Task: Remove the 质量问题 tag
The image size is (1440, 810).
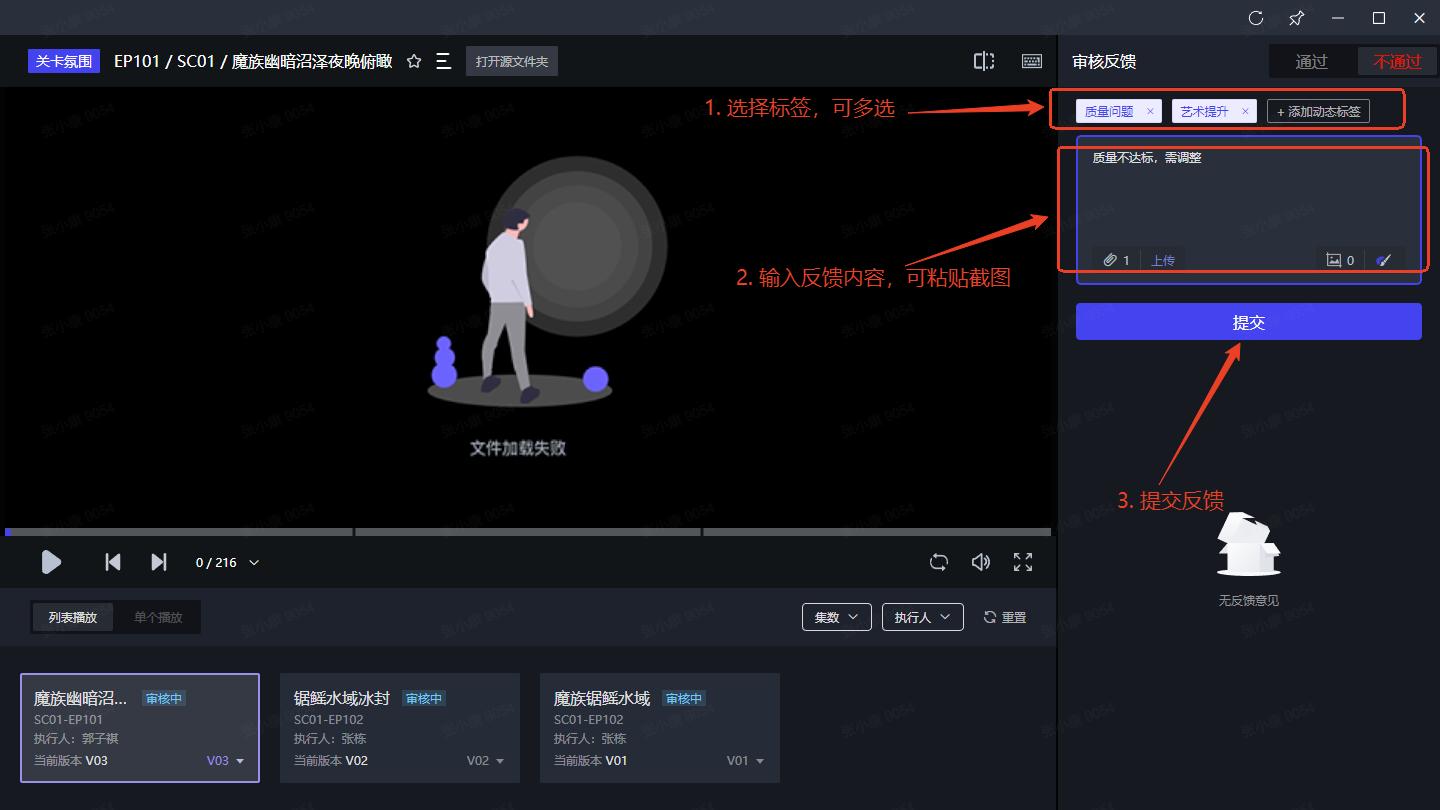Action: tap(1150, 112)
